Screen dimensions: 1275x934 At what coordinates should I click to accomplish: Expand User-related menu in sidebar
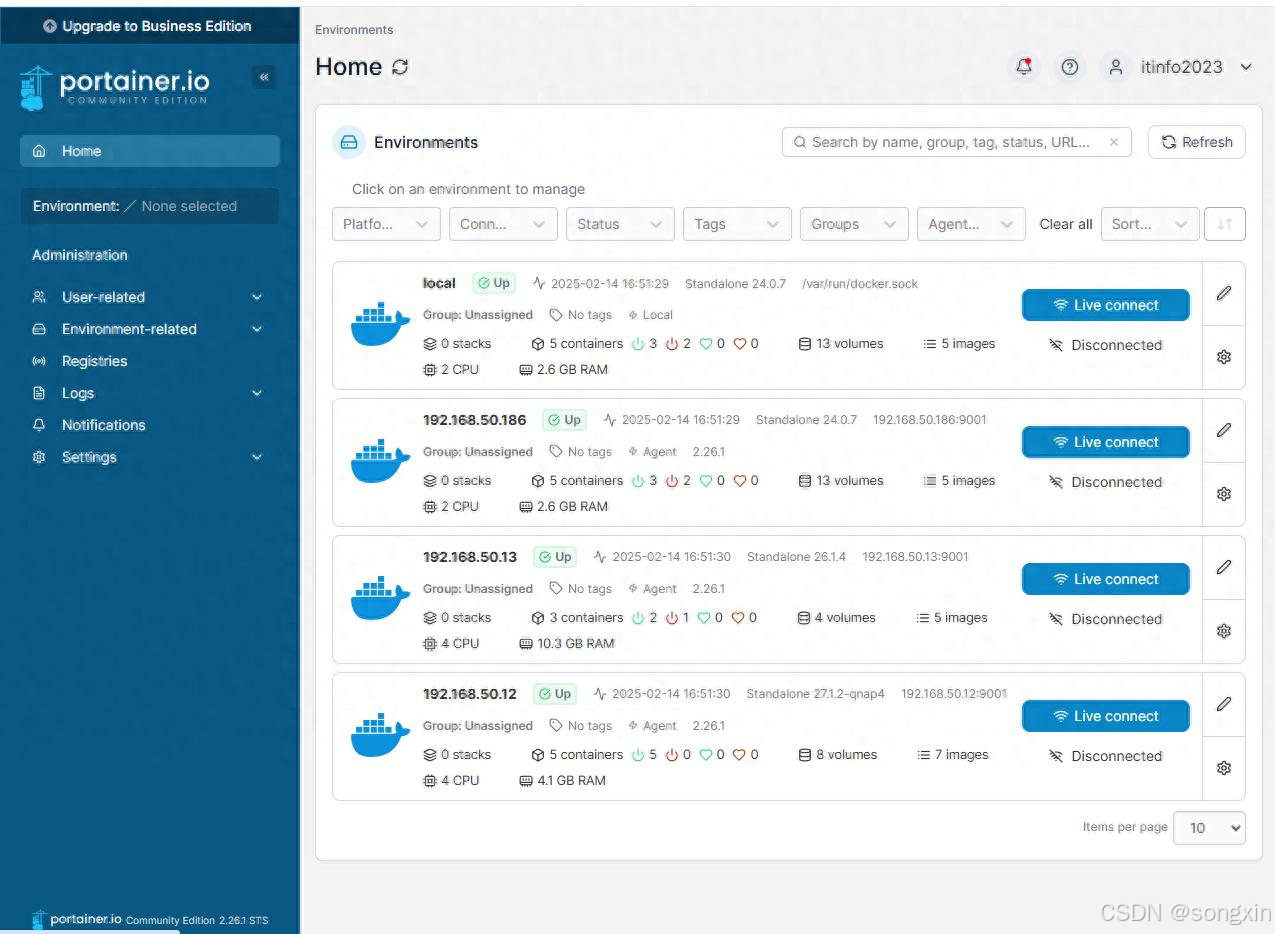(x=148, y=297)
